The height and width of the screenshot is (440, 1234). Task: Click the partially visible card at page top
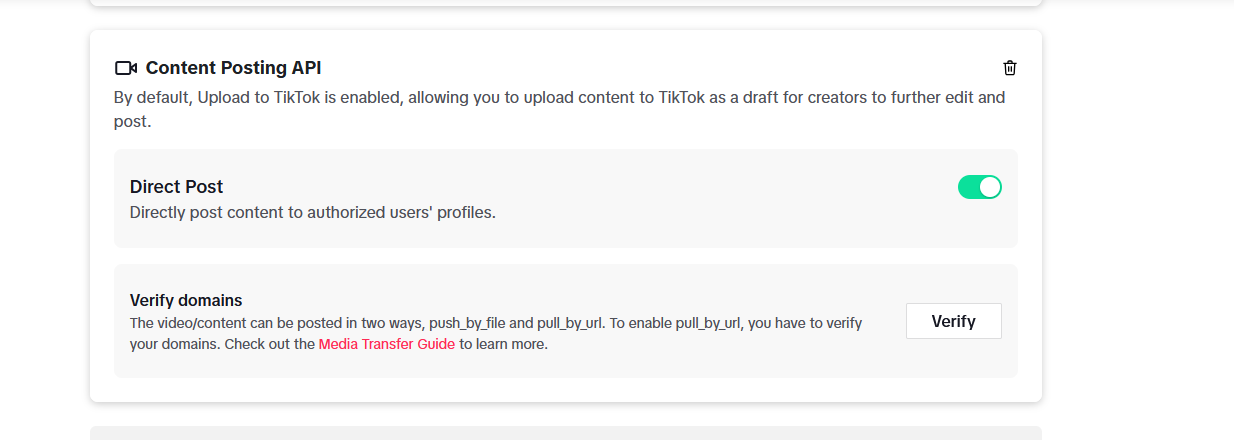click(566, 3)
